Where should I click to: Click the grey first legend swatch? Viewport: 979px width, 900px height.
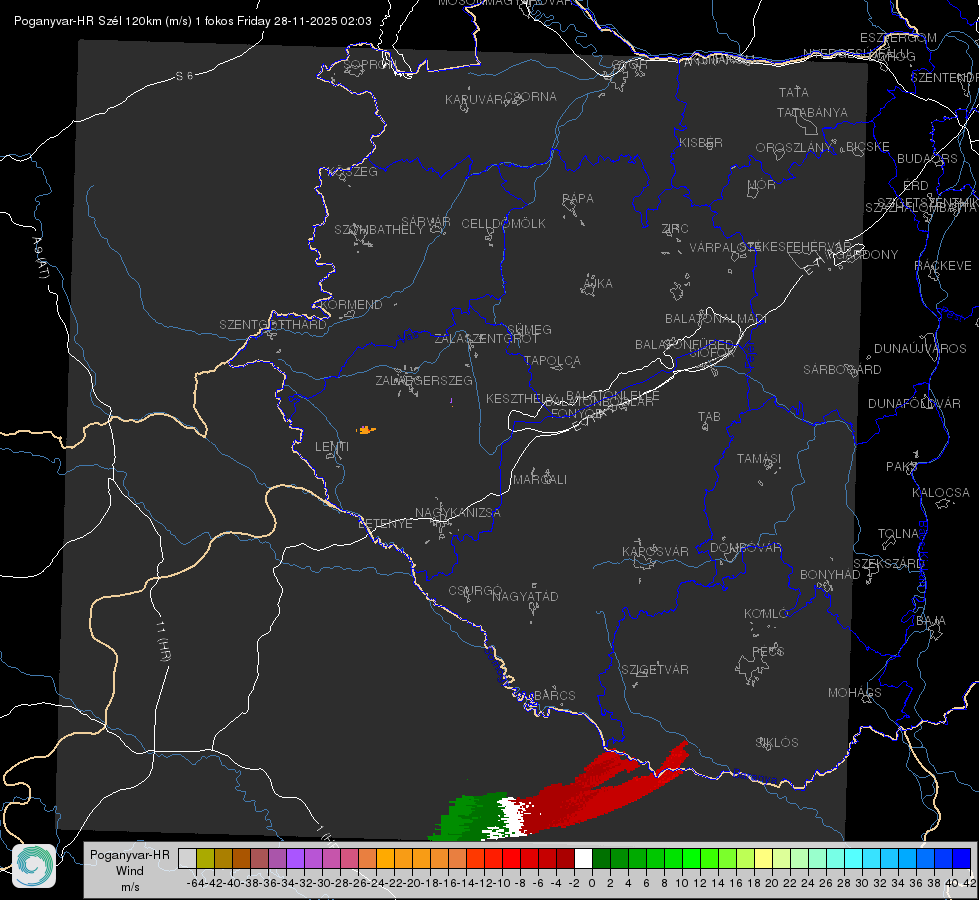(187, 858)
